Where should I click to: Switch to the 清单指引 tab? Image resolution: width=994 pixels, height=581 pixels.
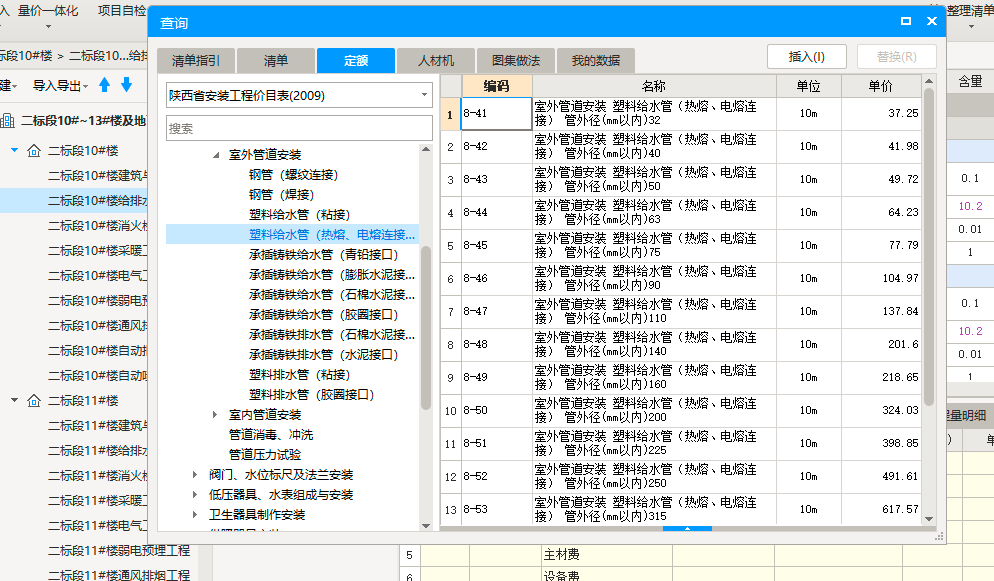(196, 61)
